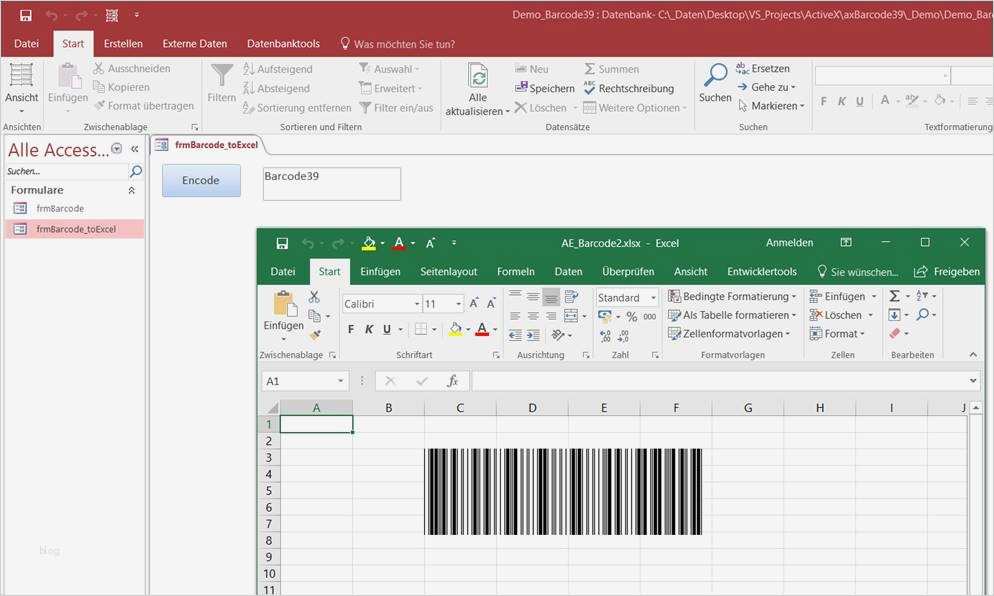This screenshot has width=994, height=596.
Task: Collapse the Access navigation pane with double chevron
Action: click(134, 149)
